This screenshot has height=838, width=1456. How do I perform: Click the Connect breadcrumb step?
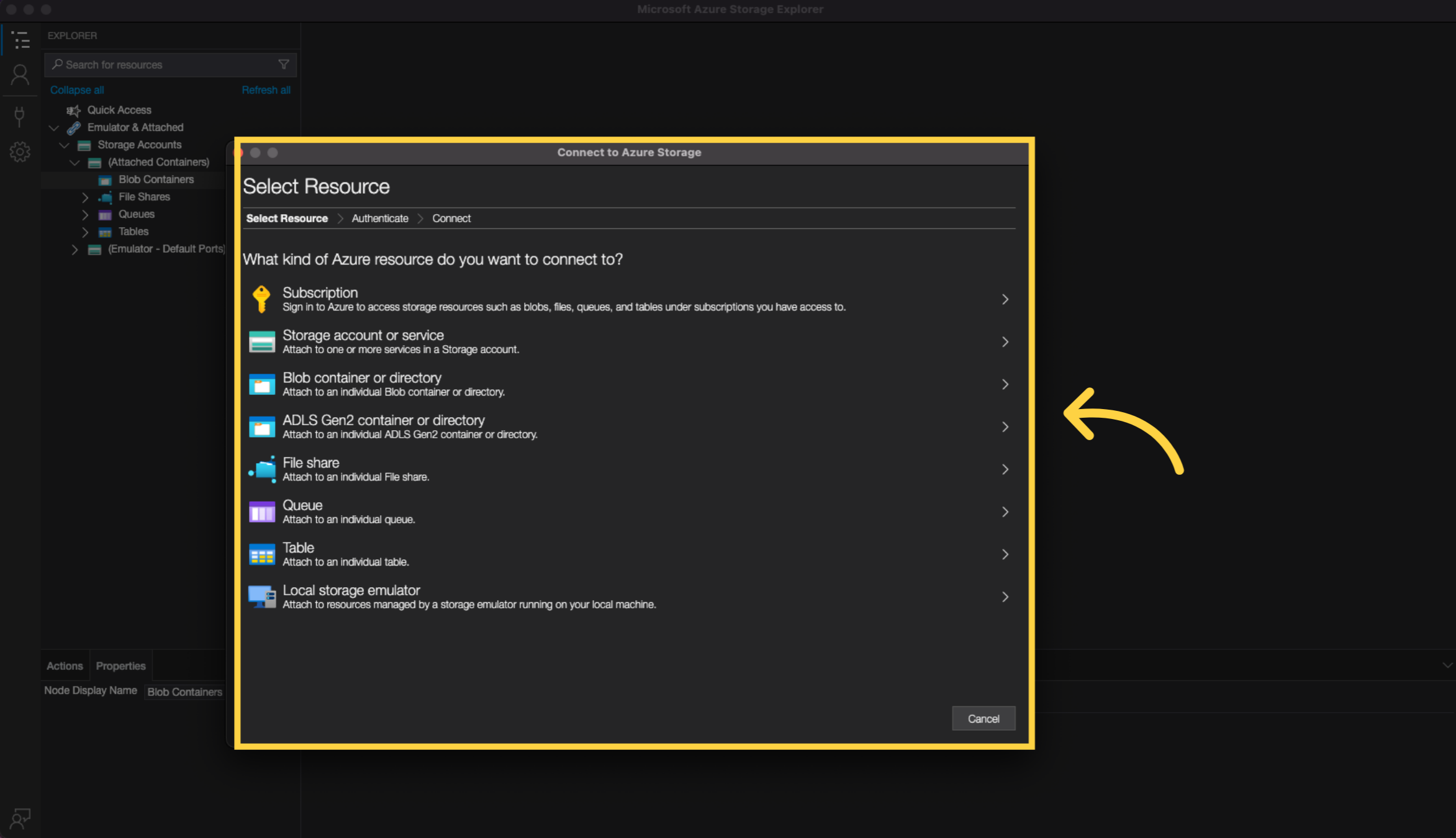451,219
